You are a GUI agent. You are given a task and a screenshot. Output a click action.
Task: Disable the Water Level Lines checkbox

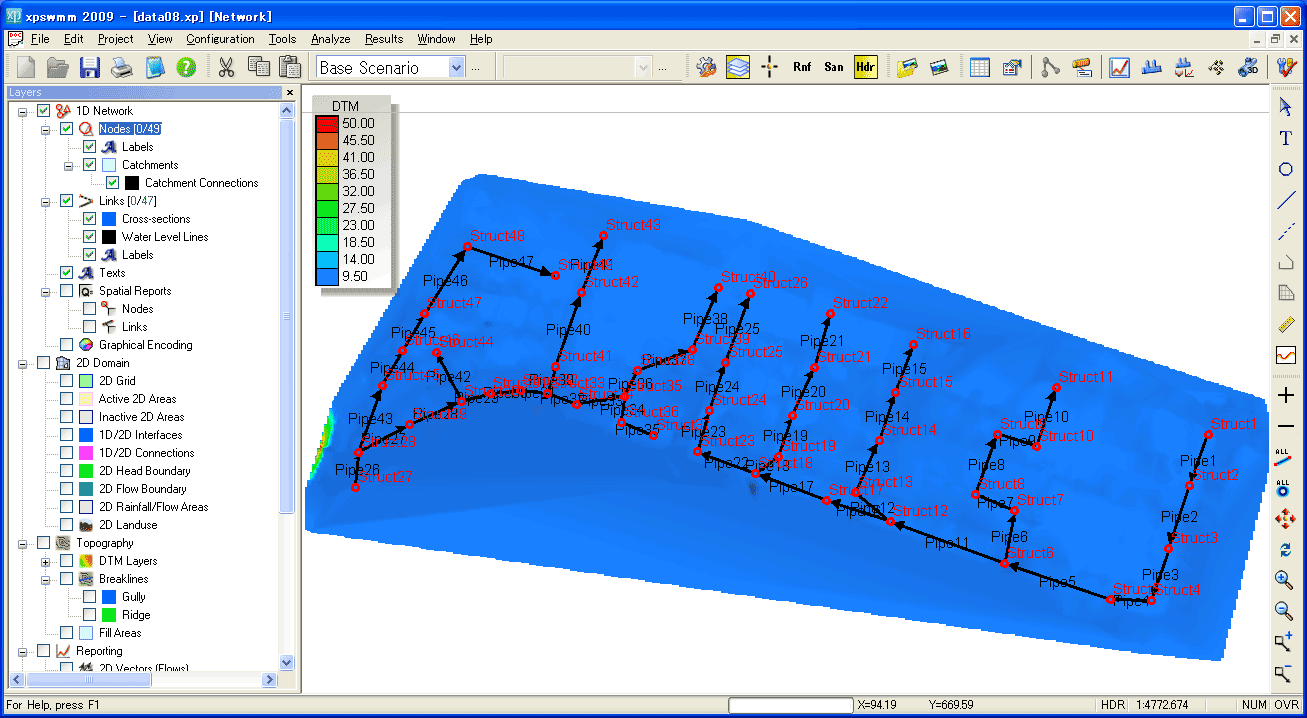(x=89, y=237)
